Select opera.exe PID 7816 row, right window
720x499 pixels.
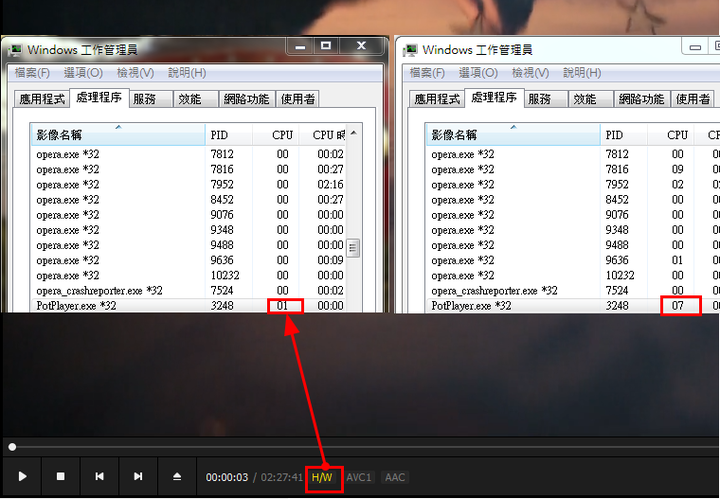pos(573,169)
